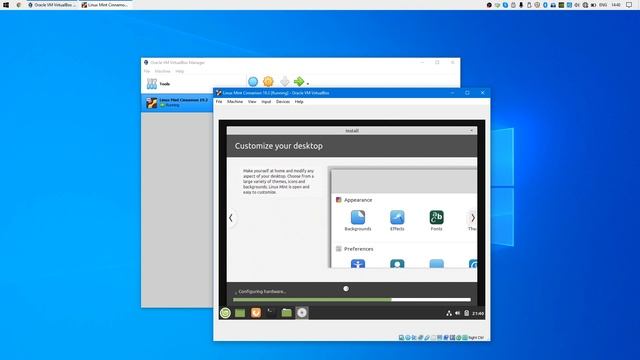Open Settings gear icon in VirtualBox Manager
The image size is (640, 360).
pyautogui.click(x=268, y=82)
